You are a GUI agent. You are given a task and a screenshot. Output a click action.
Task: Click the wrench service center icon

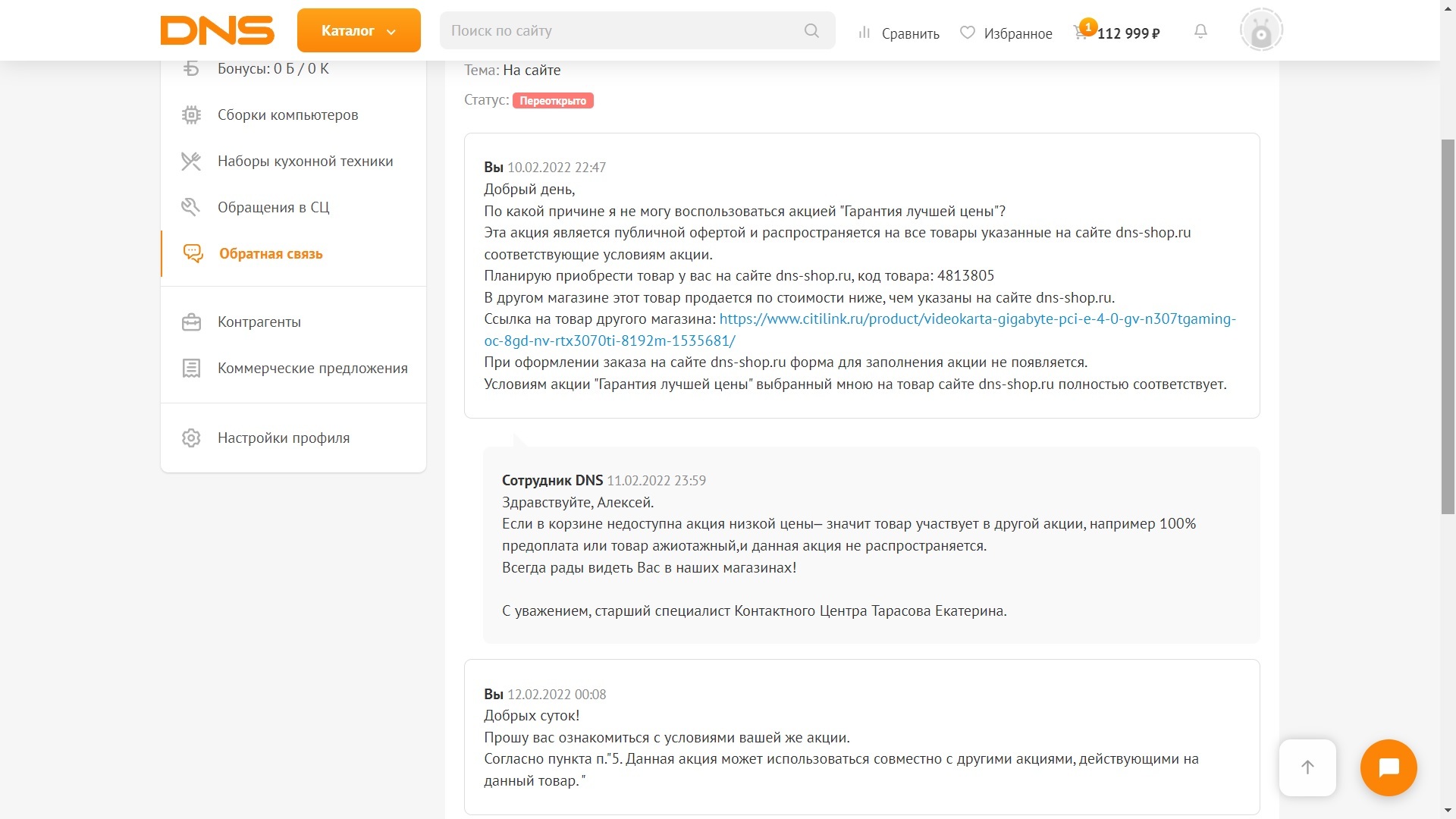[190, 207]
